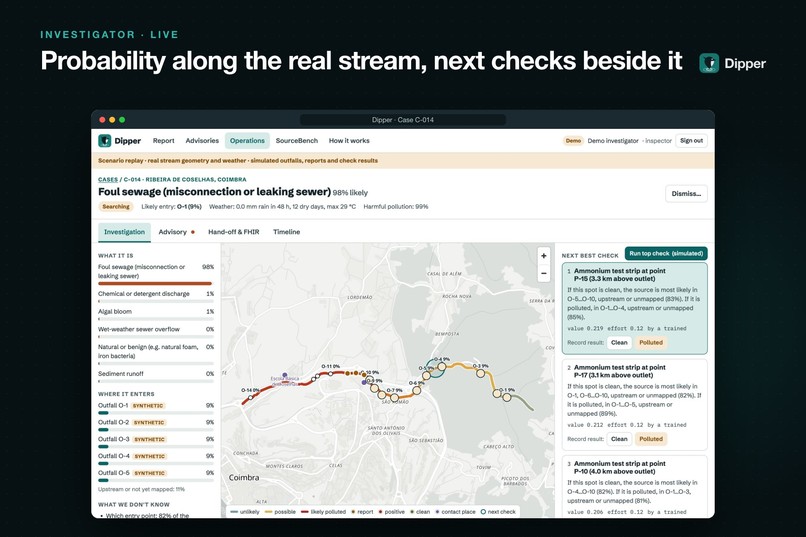Click 'Harmful pollution: 99%' text
This screenshot has height=537, width=806.
click(396, 207)
